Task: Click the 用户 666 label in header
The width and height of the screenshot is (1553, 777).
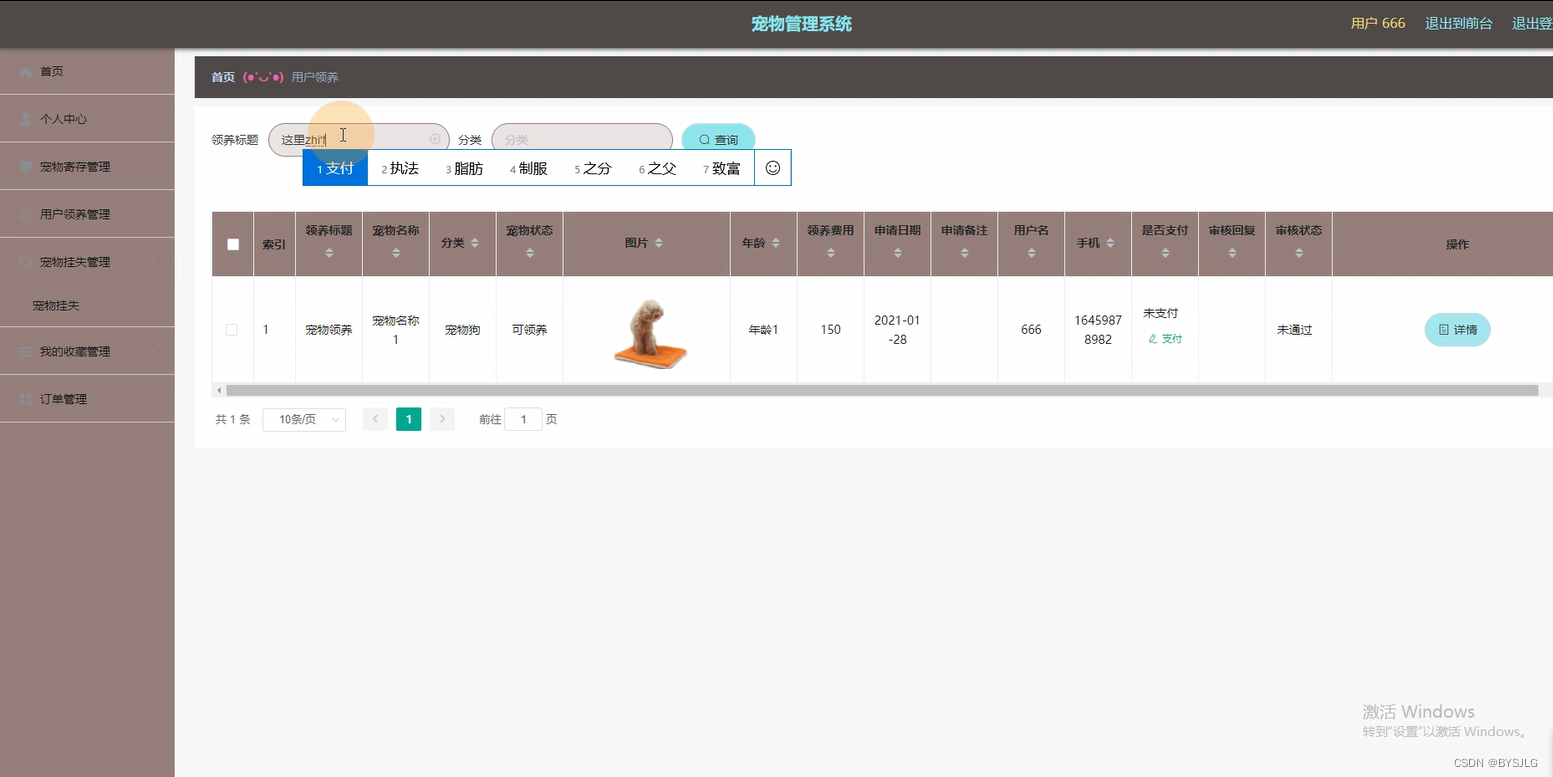Action: point(1378,23)
